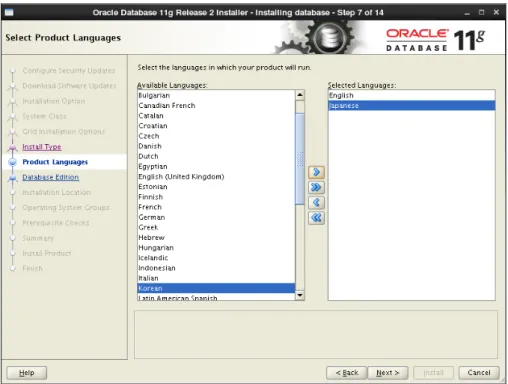Cancel the installation
Screen dimensions: 508x384
click(x=479, y=373)
